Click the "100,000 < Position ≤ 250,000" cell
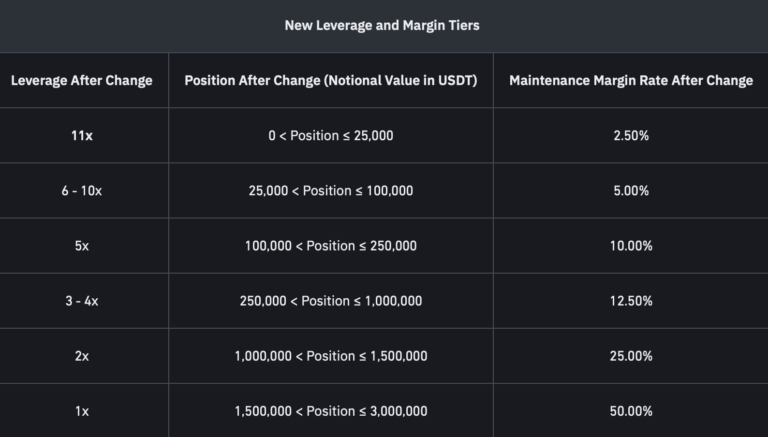 point(331,245)
